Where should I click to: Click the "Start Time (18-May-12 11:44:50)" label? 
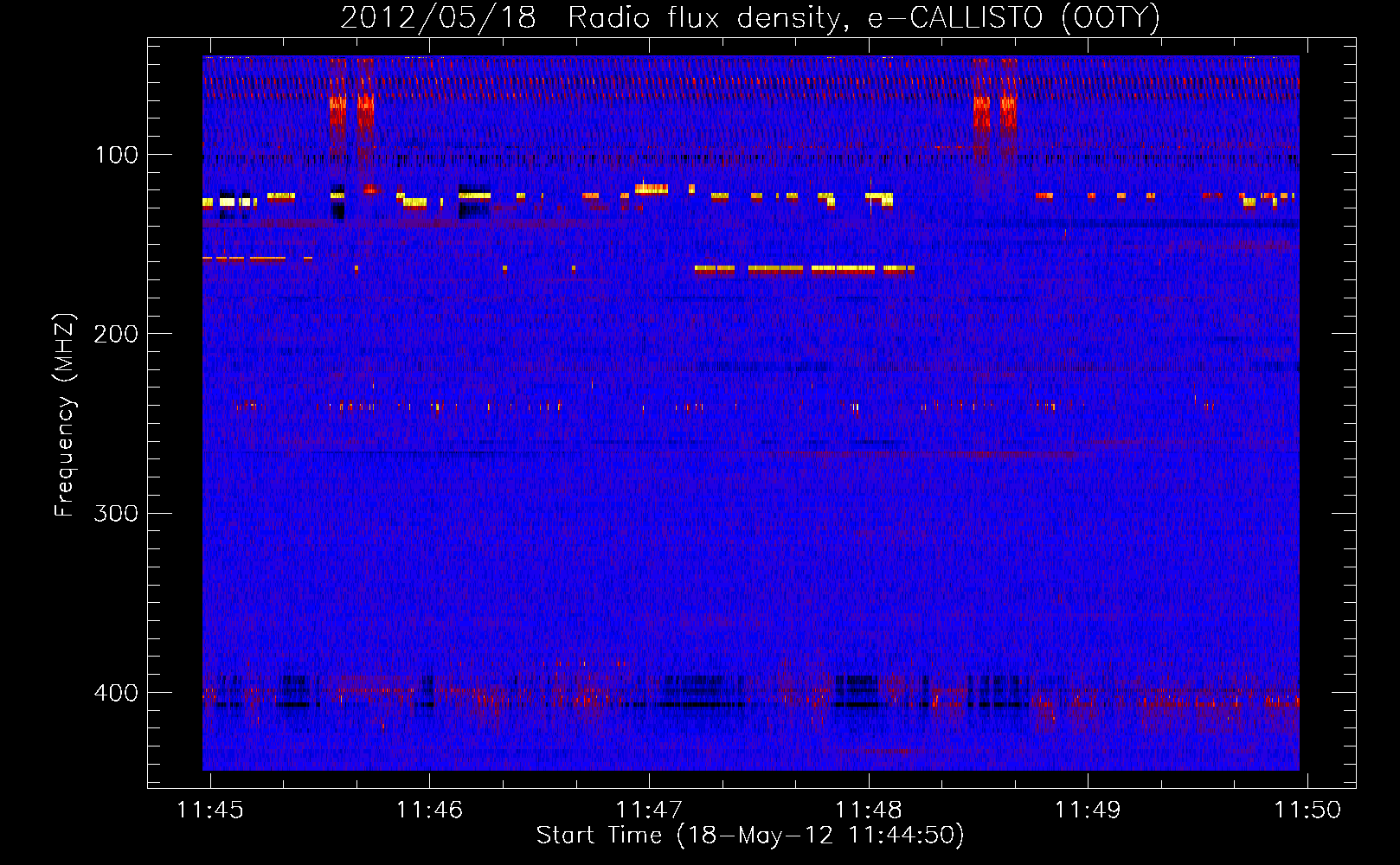pos(750,836)
